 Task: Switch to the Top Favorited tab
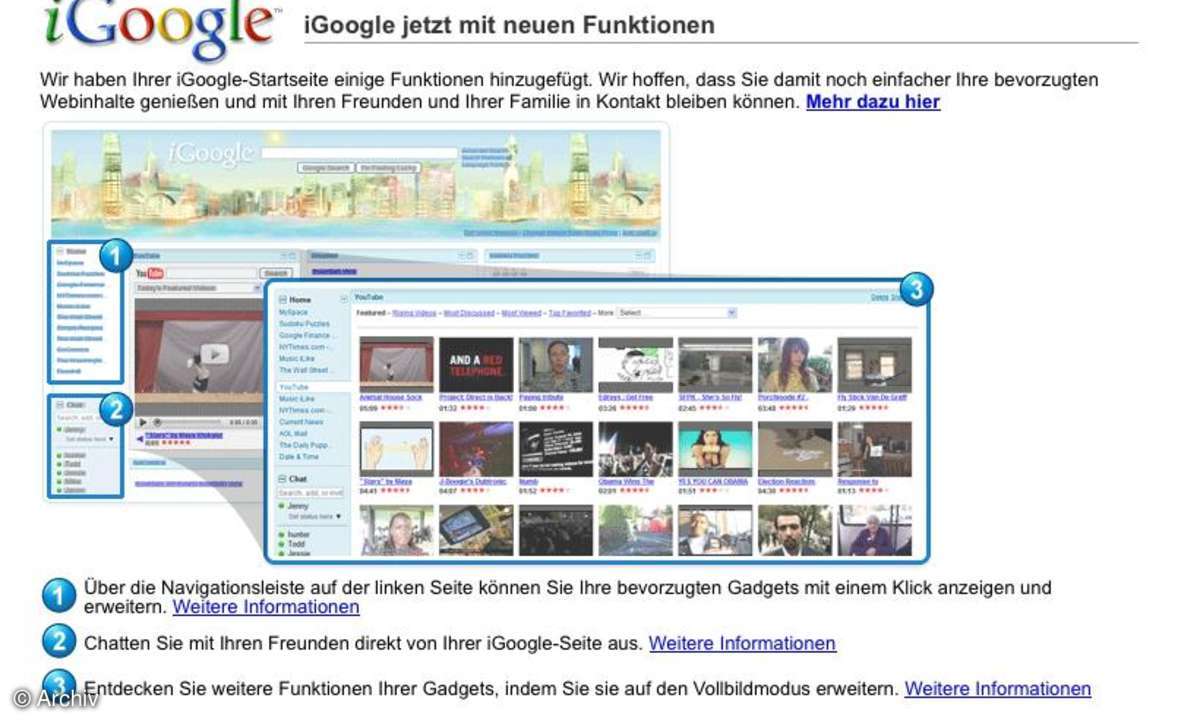569,313
